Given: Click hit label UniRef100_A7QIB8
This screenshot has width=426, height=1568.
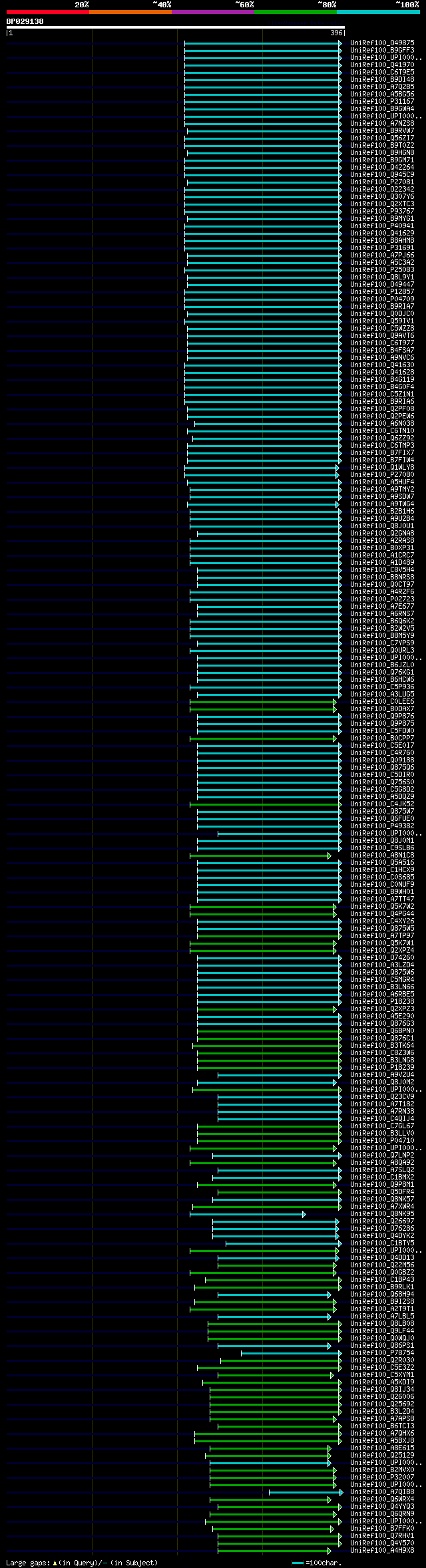Looking at the screenshot, I should click(382, 1491).
